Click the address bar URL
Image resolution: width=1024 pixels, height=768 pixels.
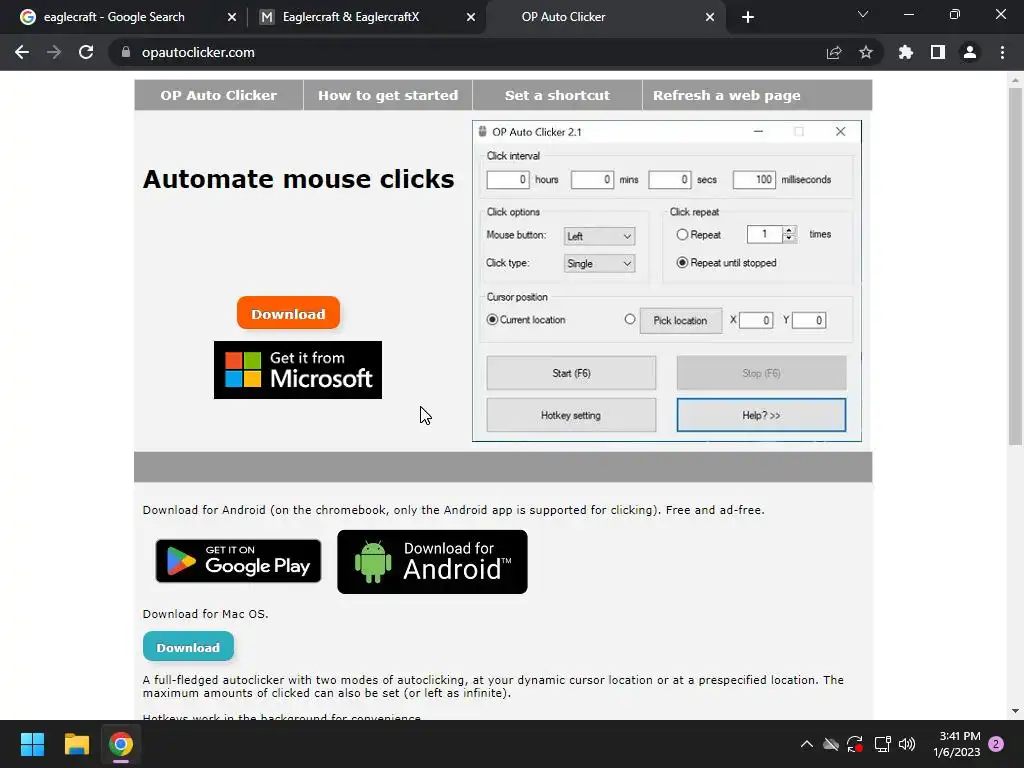point(198,52)
